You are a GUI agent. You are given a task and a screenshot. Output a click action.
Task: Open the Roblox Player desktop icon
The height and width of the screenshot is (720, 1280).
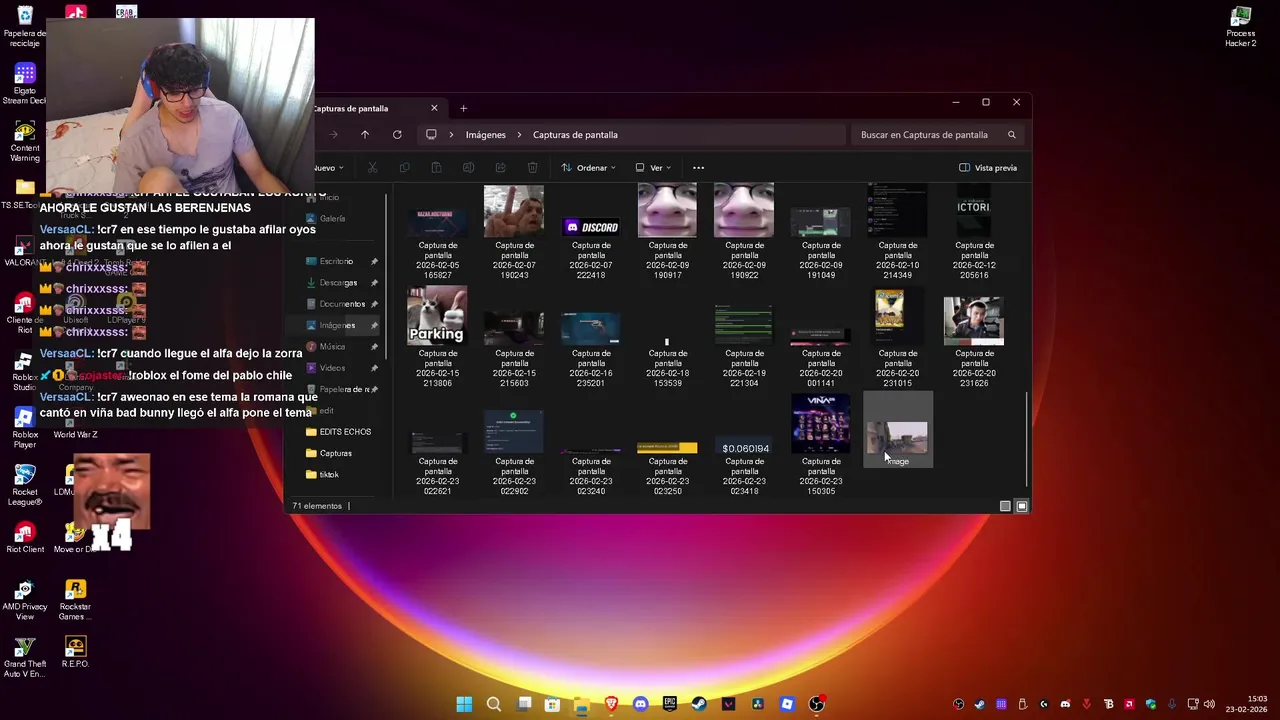coord(25,427)
